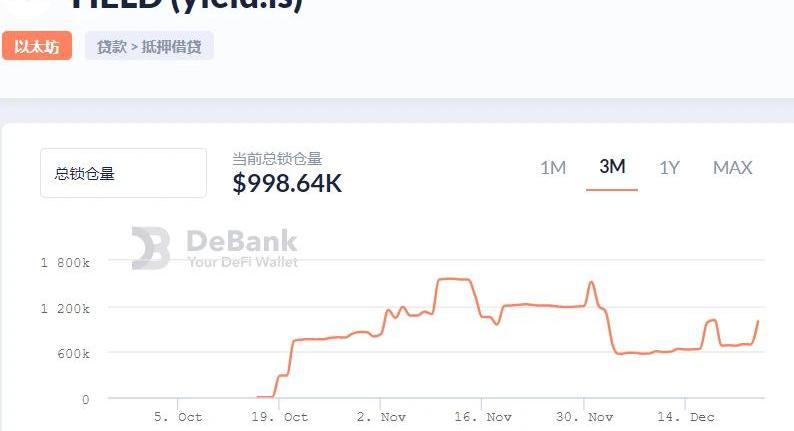Click the 16. Nov date marker
Viewport: 794px width, 431px height.
point(483,417)
